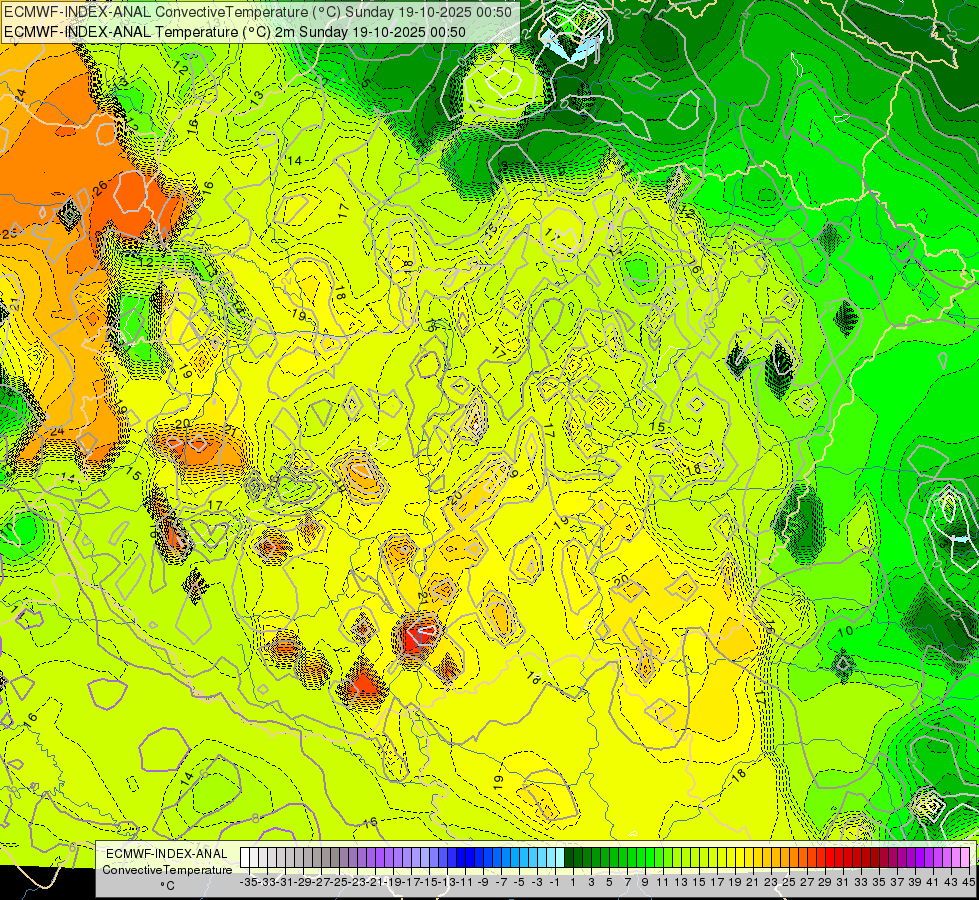The image size is (979, 900).
Task: Click the Temperature 2m title line at top
Action: point(235,32)
